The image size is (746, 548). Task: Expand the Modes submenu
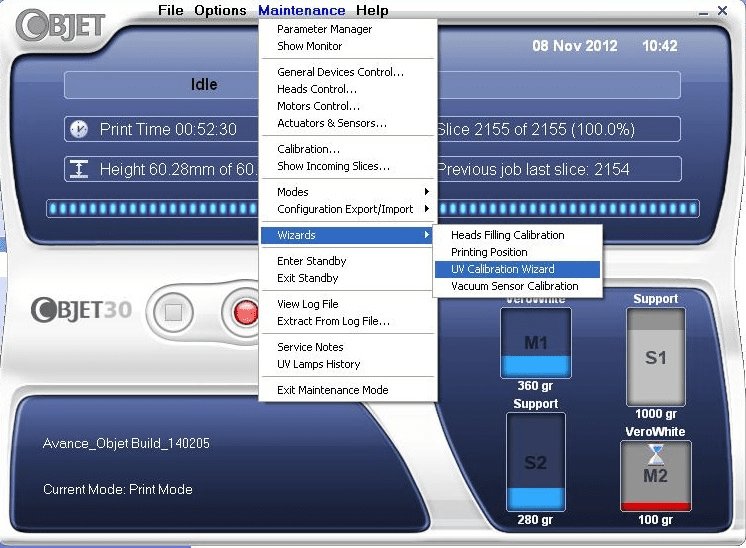tap(348, 192)
